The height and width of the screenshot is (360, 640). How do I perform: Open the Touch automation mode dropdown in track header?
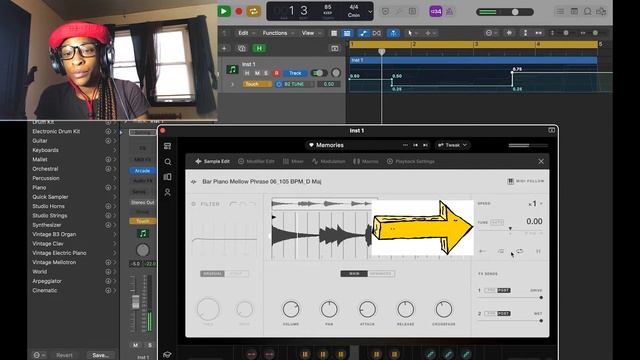(x=257, y=84)
